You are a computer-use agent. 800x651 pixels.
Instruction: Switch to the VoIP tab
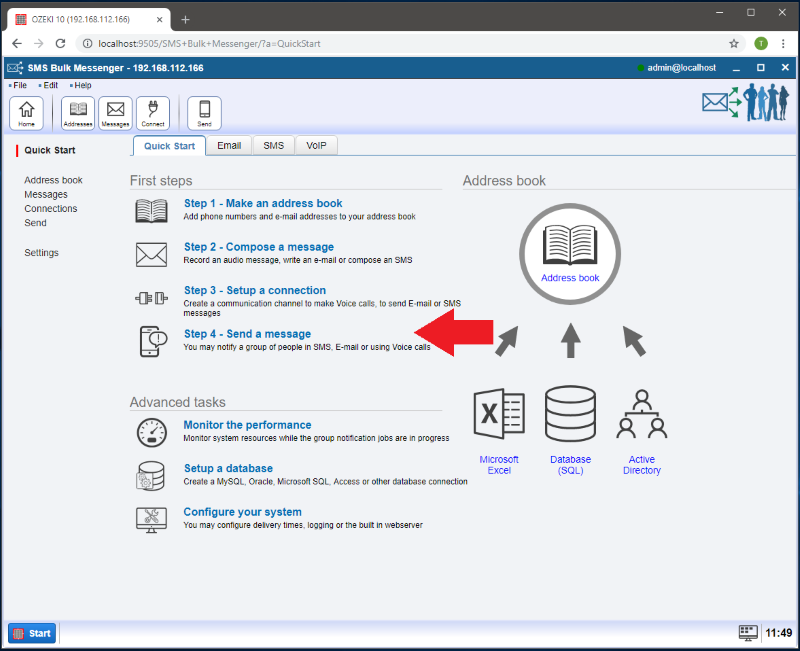(x=316, y=146)
